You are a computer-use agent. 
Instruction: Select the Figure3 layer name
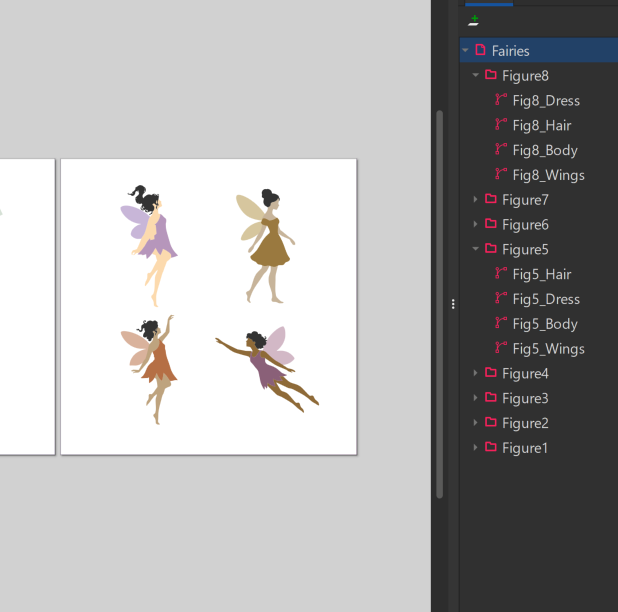pyautogui.click(x=525, y=398)
